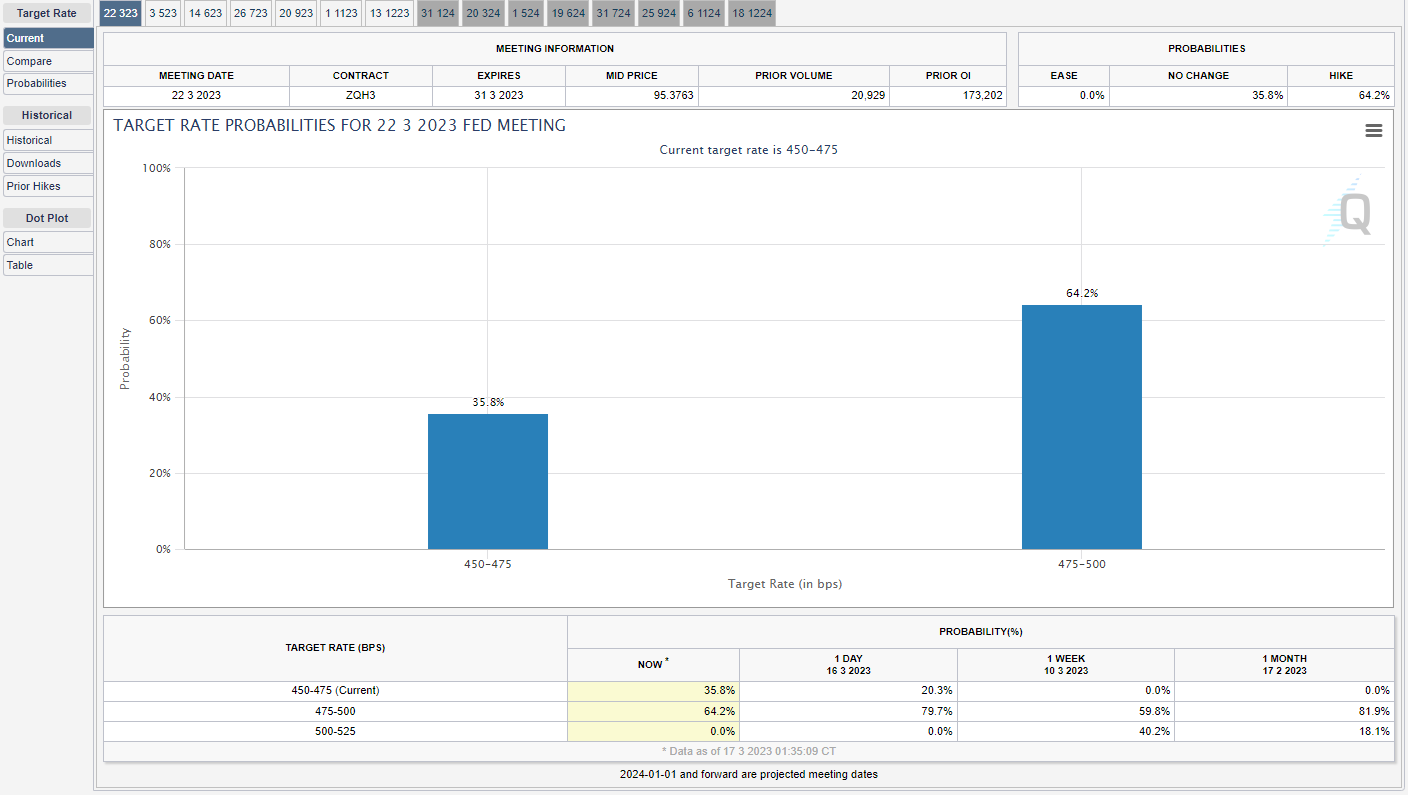1408x795 pixels.
Task: Click the projected meeting dates note
Action: click(x=749, y=774)
